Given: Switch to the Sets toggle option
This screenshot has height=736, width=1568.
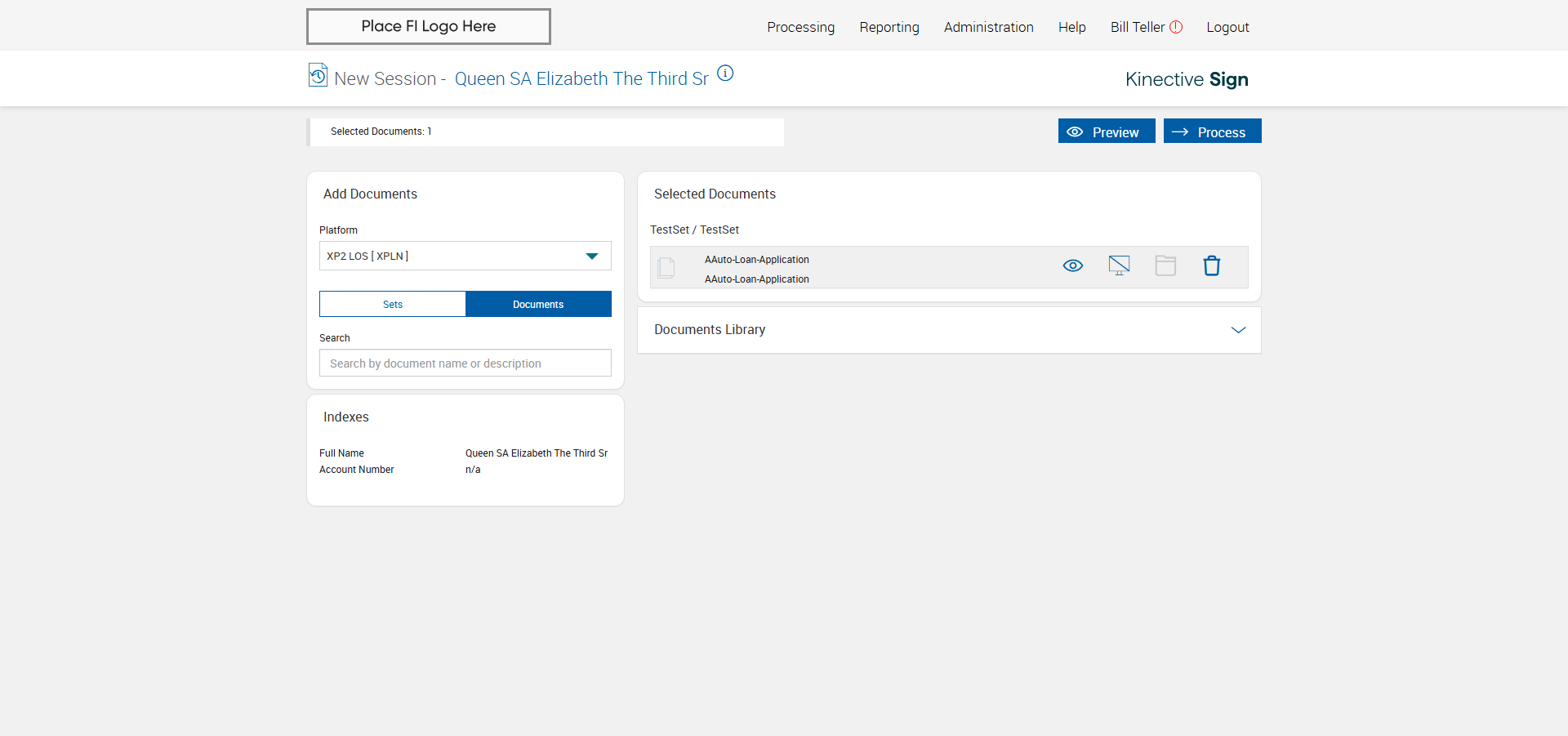Looking at the screenshot, I should click(x=393, y=305).
